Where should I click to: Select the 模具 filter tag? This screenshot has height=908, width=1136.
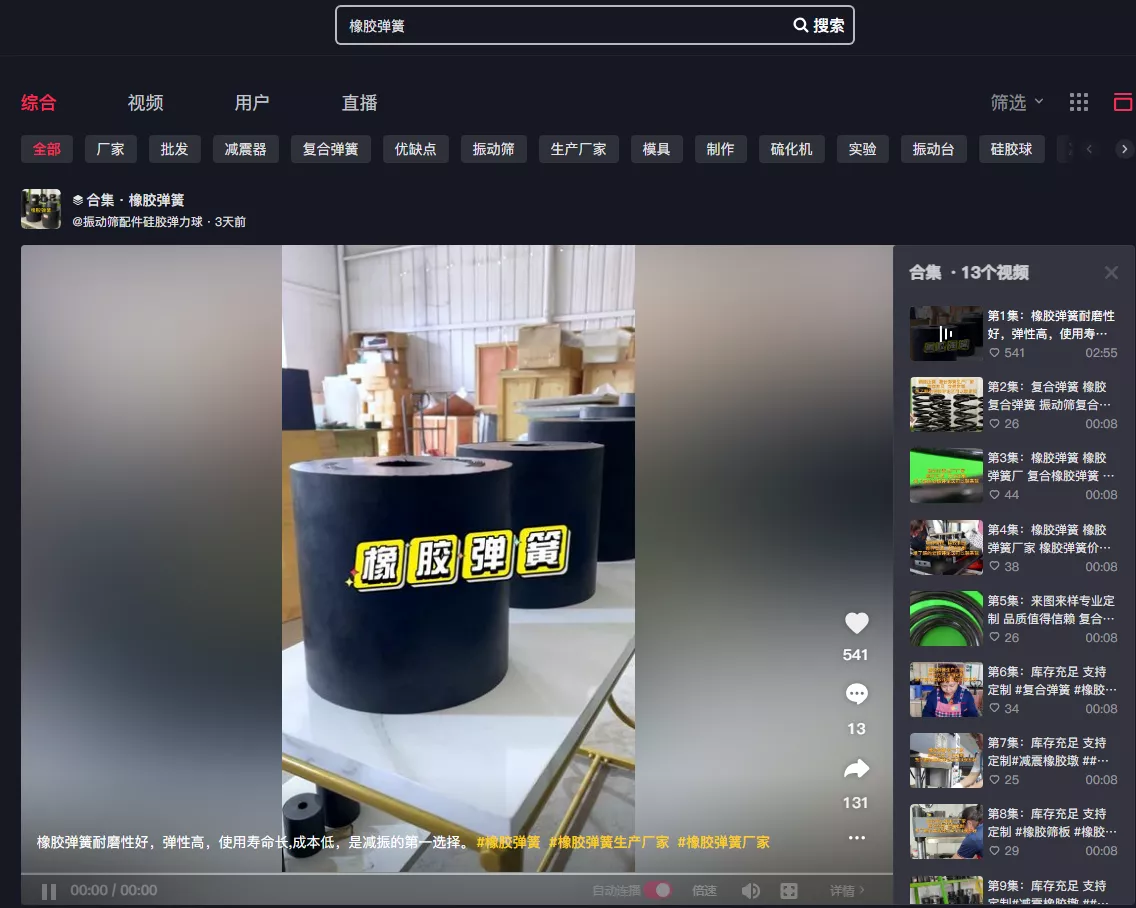(x=656, y=149)
